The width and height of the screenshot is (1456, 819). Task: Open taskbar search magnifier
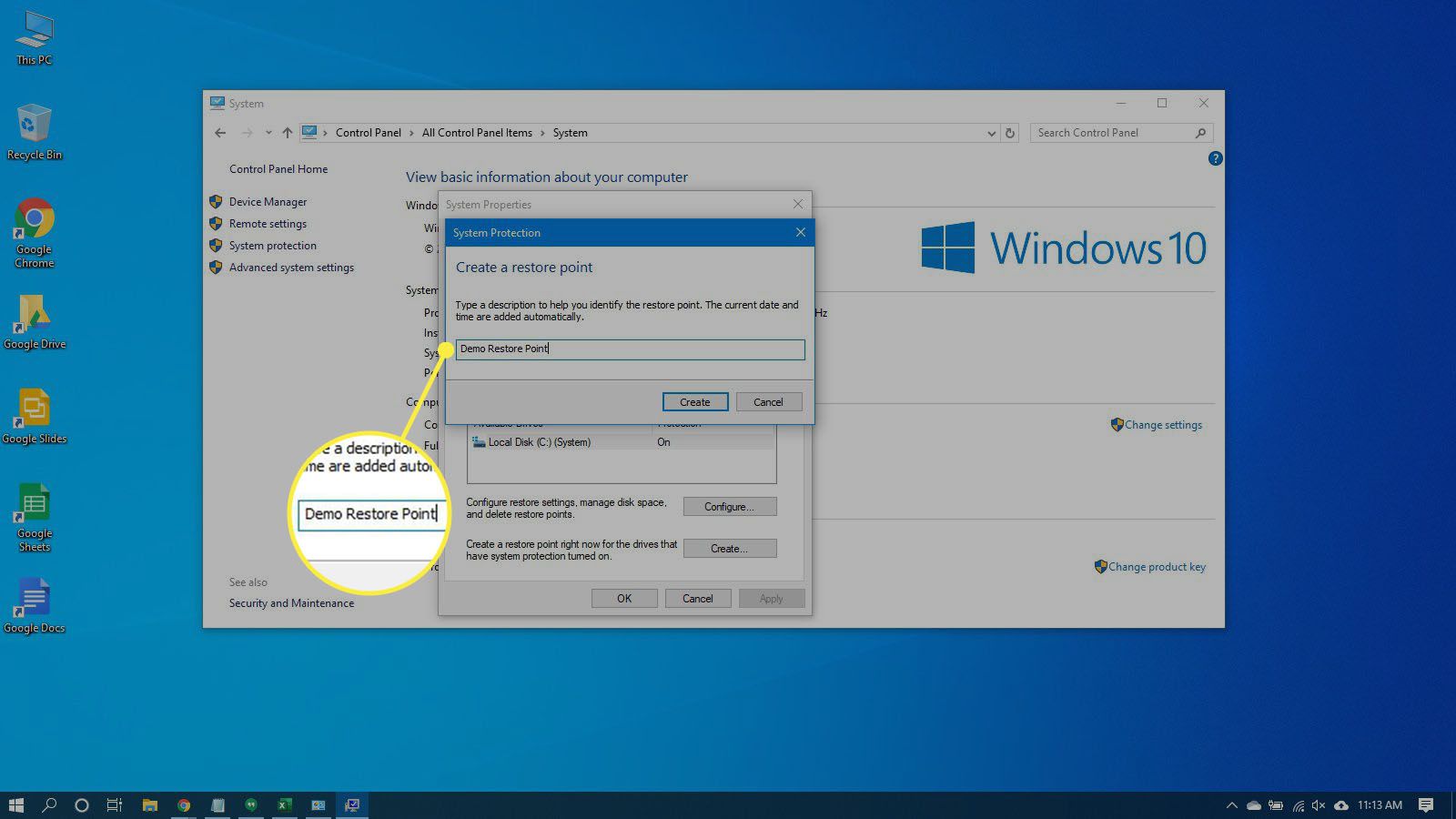49,804
